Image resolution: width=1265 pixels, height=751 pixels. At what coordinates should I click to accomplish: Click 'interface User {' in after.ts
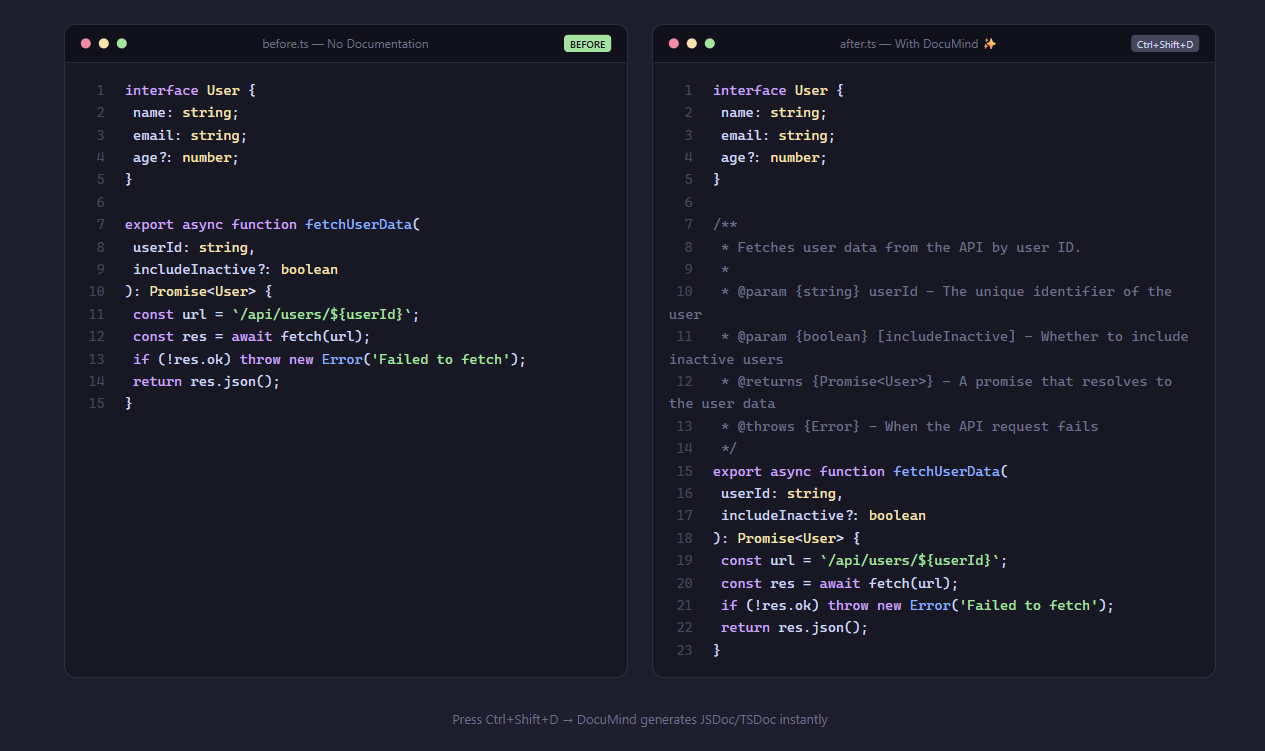click(x=778, y=90)
